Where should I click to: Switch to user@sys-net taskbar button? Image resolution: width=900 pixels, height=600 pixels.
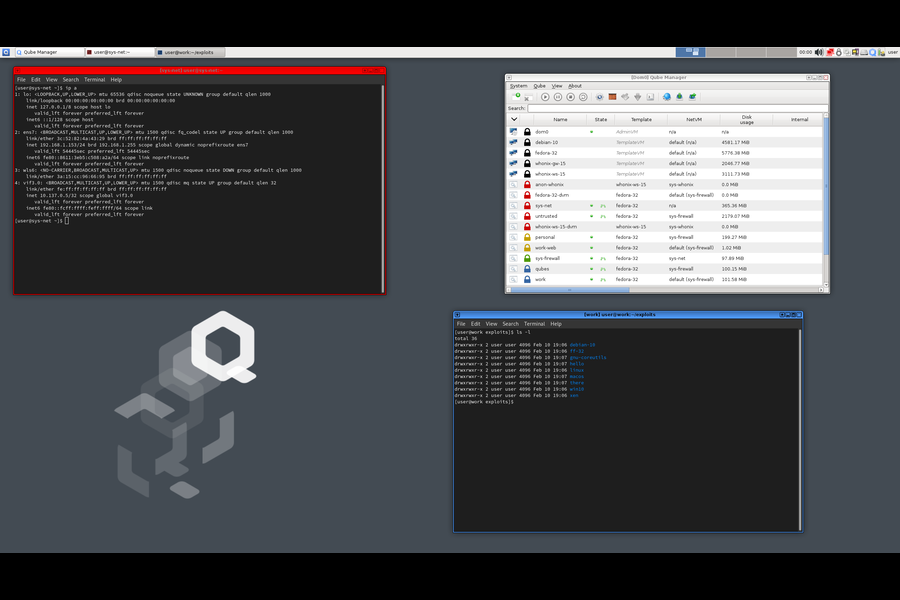click(119, 52)
